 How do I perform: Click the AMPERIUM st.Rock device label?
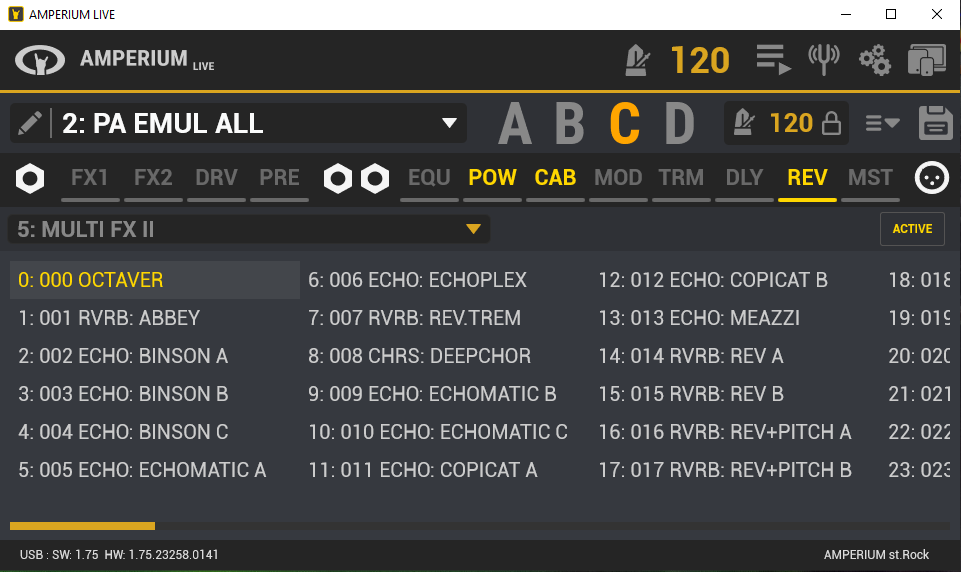coord(876,555)
